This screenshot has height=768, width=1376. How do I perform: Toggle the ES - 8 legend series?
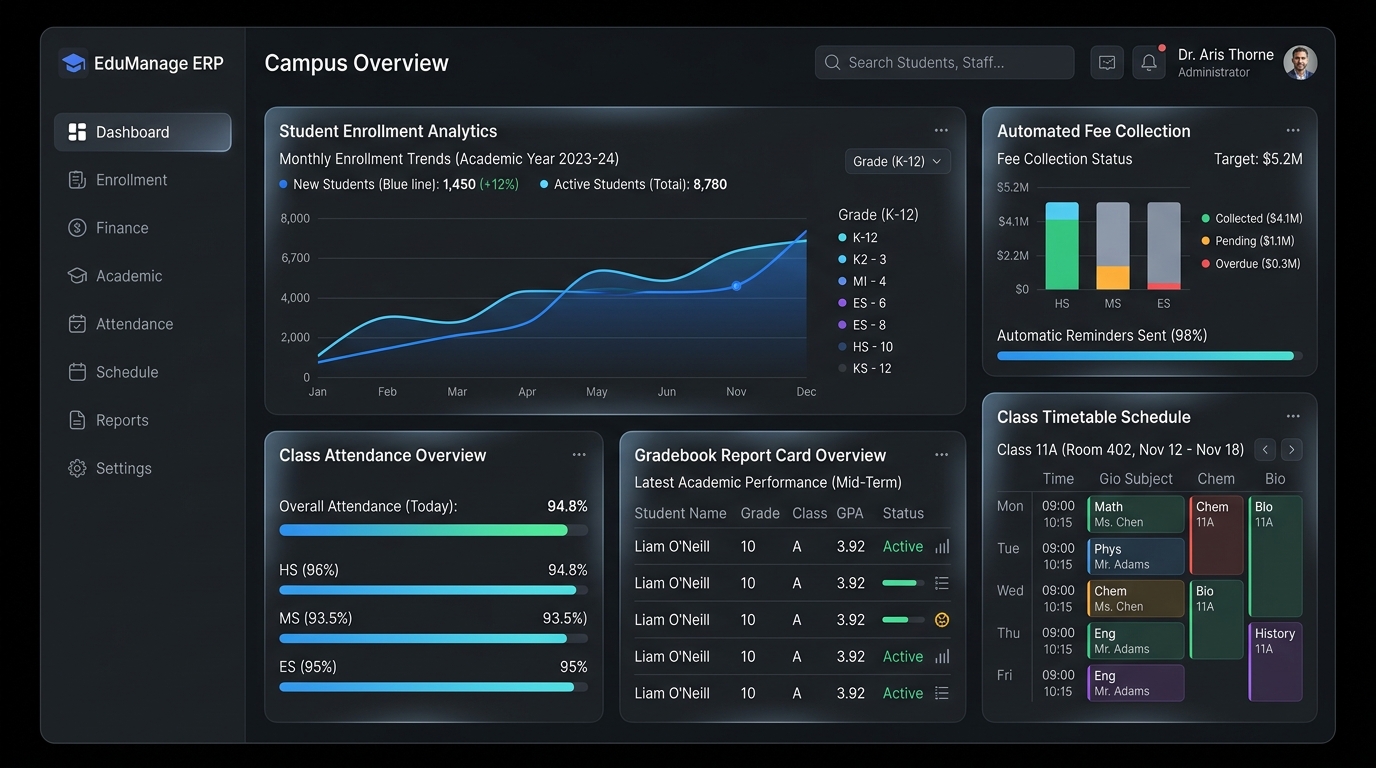coord(862,325)
